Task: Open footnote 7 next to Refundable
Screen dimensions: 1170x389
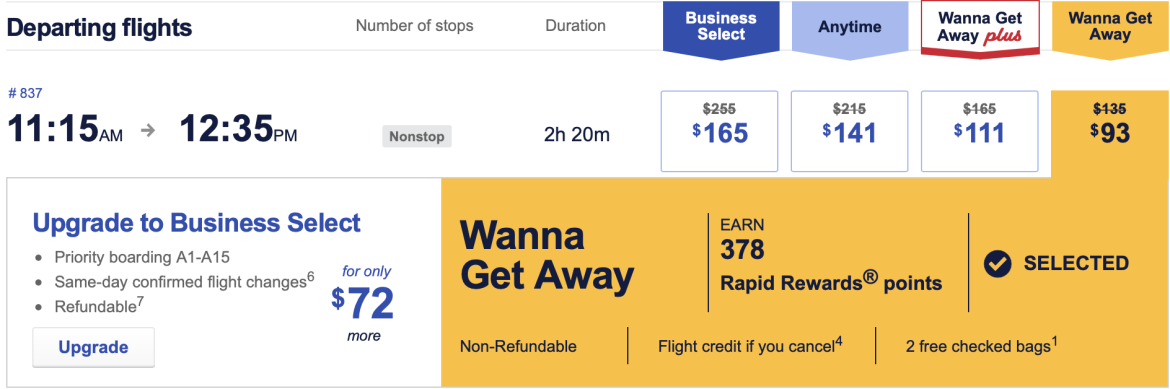Action: (140, 302)
